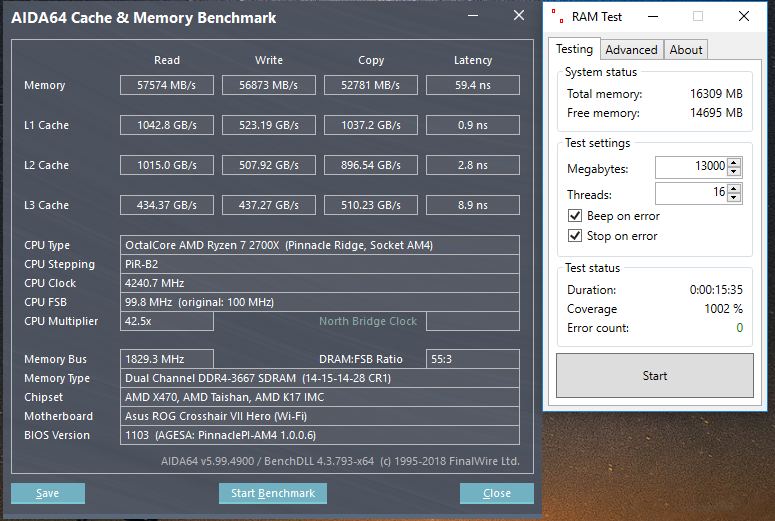
Task: Open the About tab in RAM Test
Action: pyautogui.click(x=686, y=50)
